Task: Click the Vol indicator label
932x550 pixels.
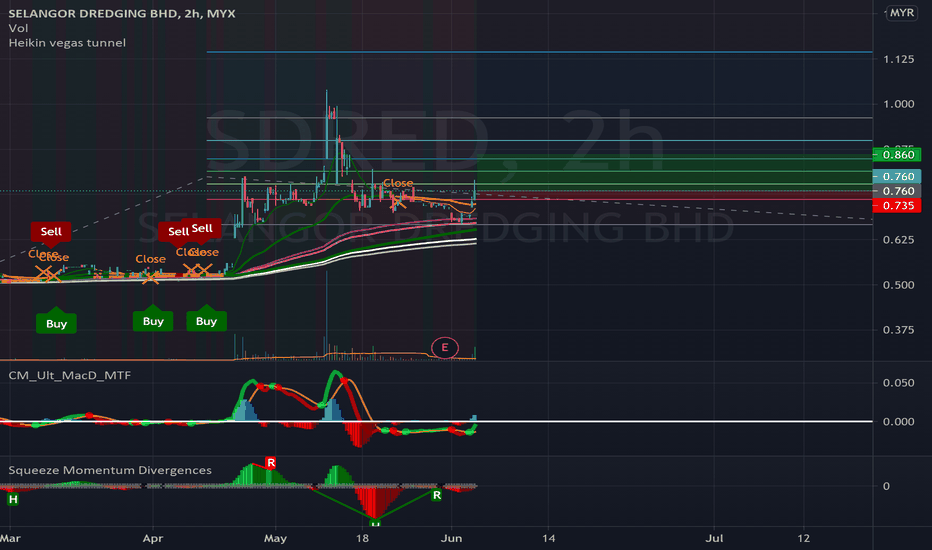Action: click(18, 28)
